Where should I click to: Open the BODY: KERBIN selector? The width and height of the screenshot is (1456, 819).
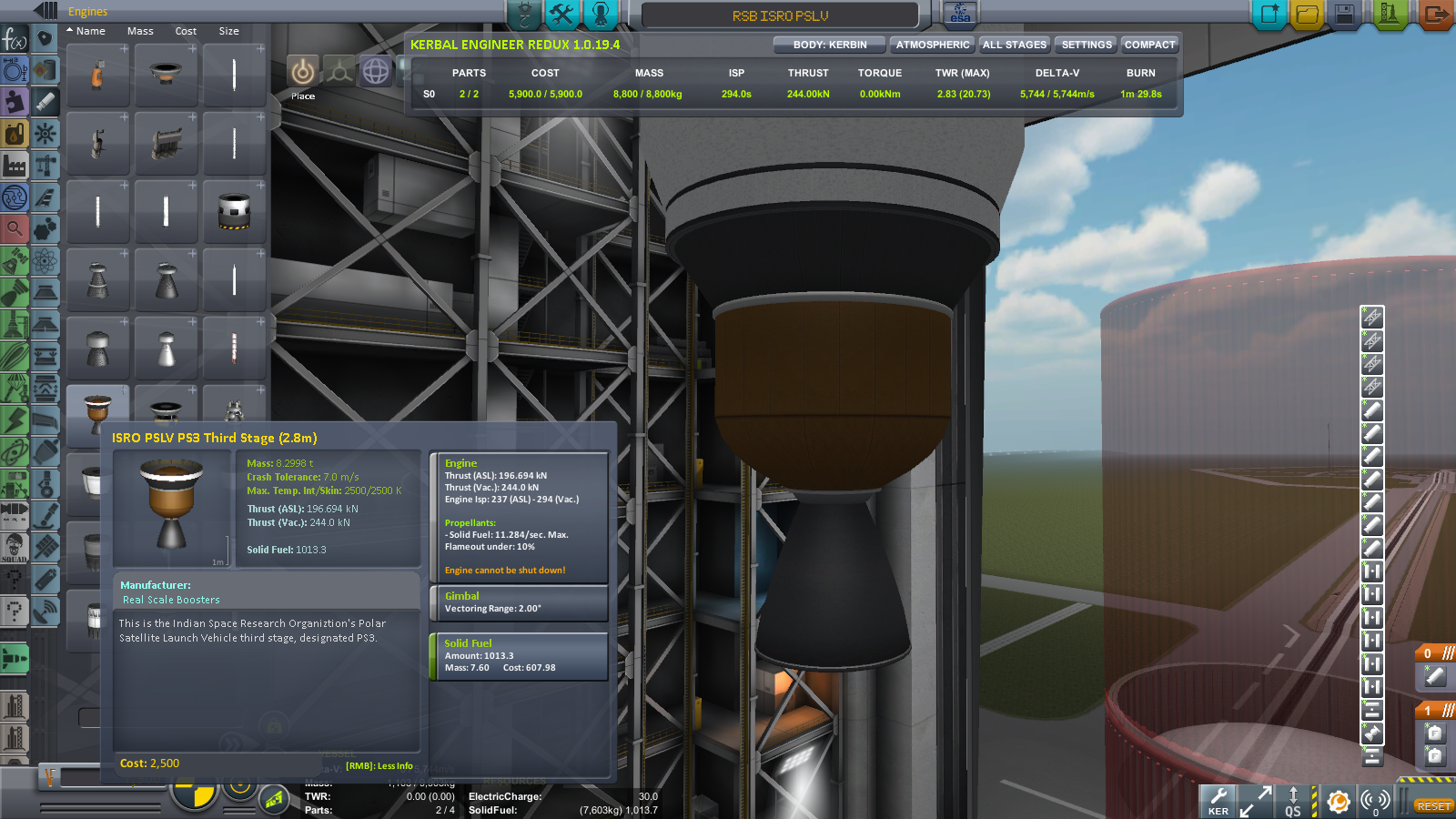[x=830, y=45]
